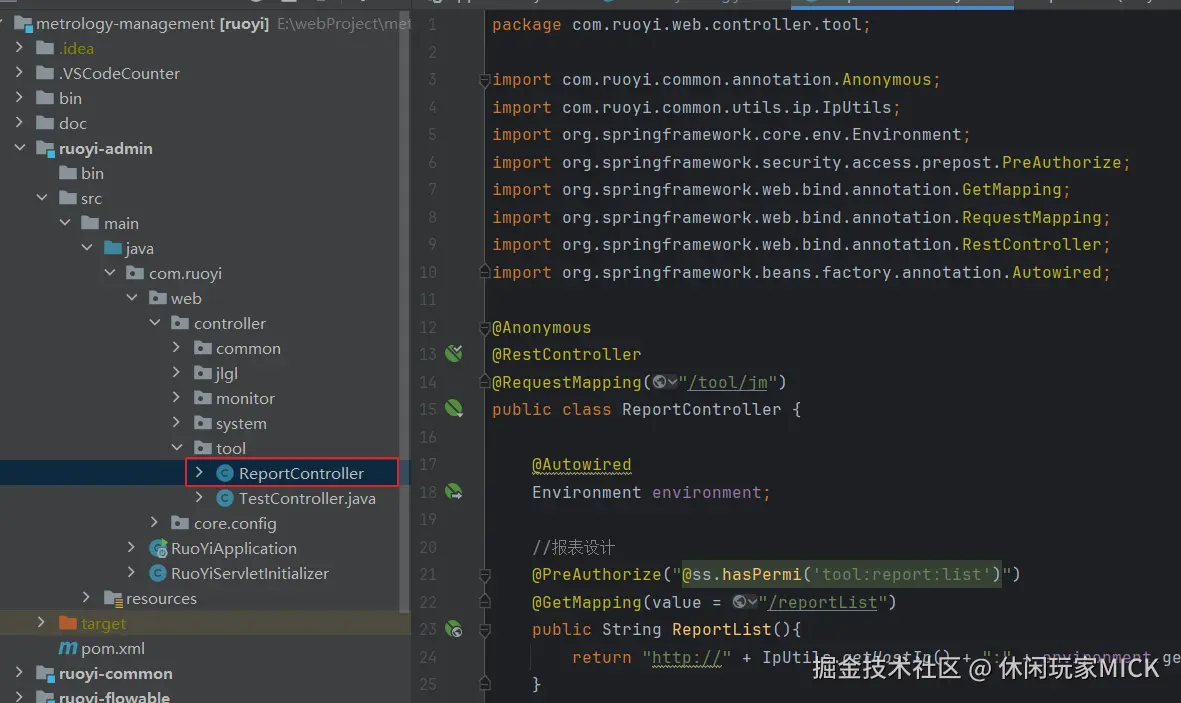Click the Spring bean gutter icon on line 15

point(453,408)
